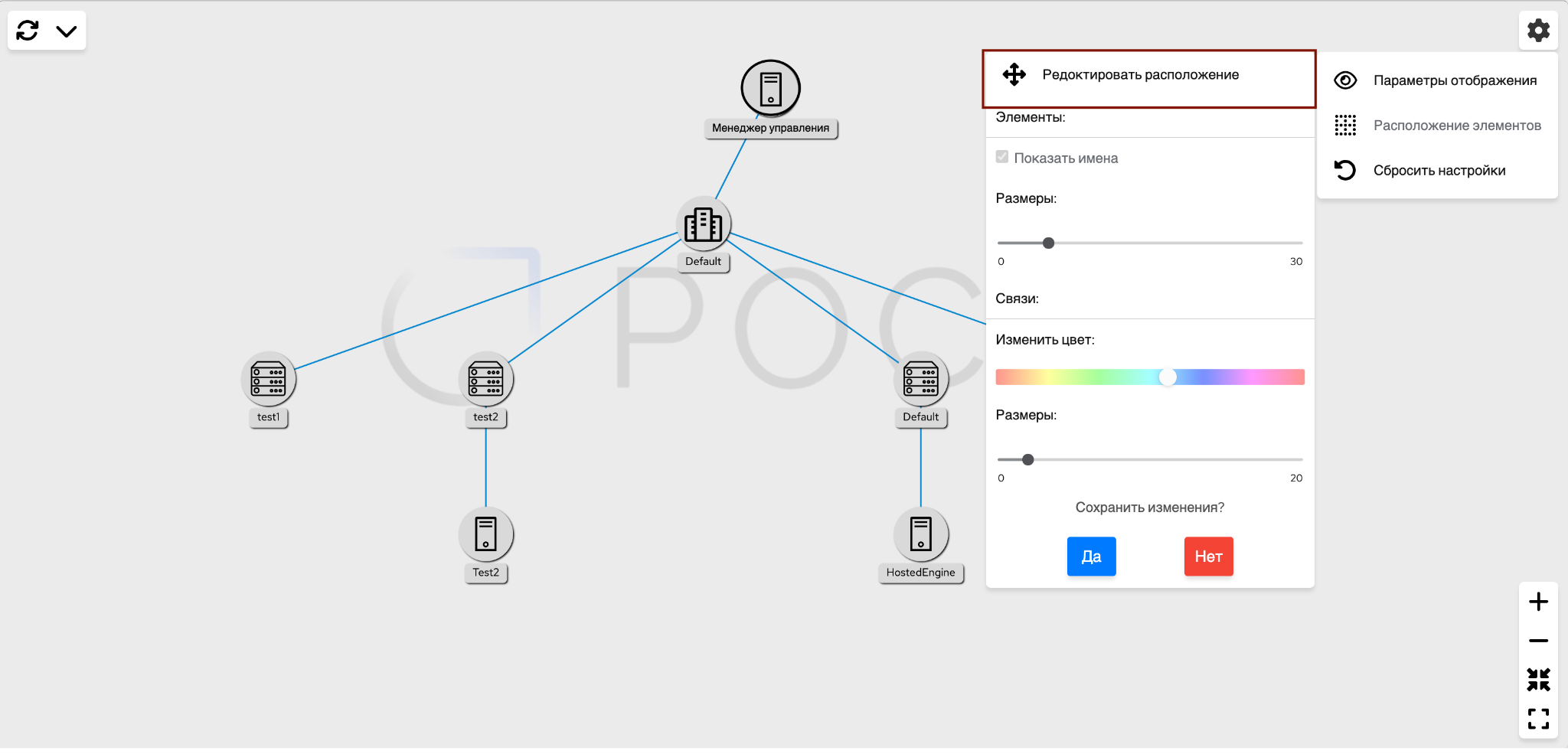The width and height of the screenshot is (1568, 754).
Task: Click the test1 cluster node icon
Action: [268, 380]
